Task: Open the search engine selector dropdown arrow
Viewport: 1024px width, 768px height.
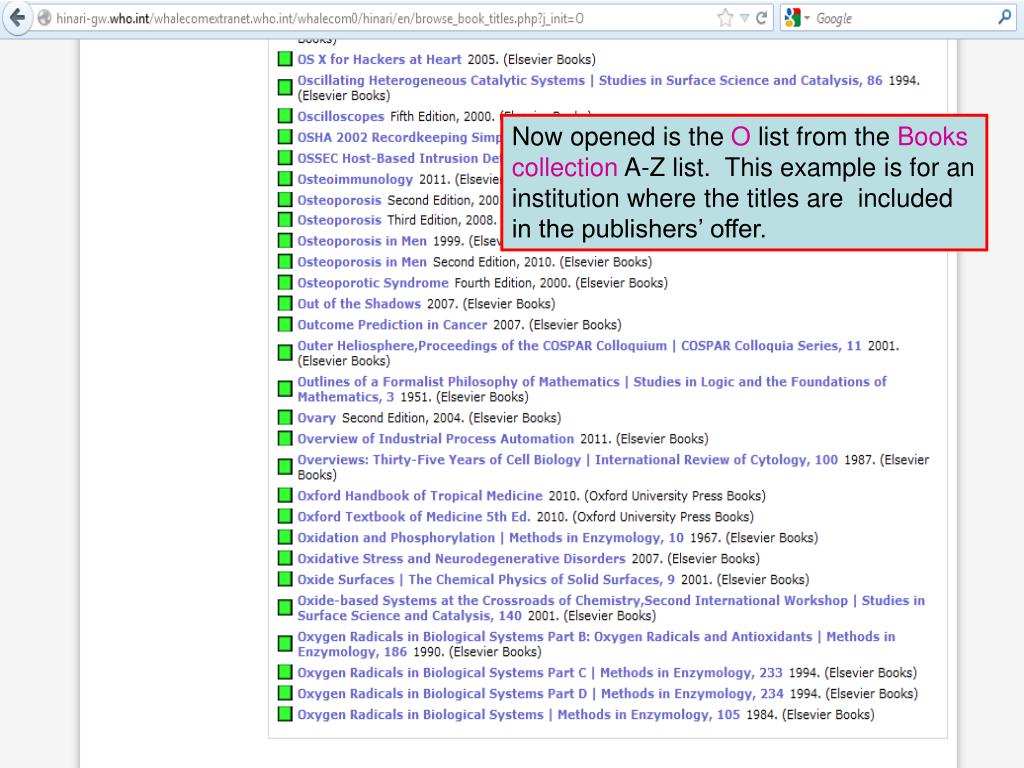Action: (x=807, y=18)
